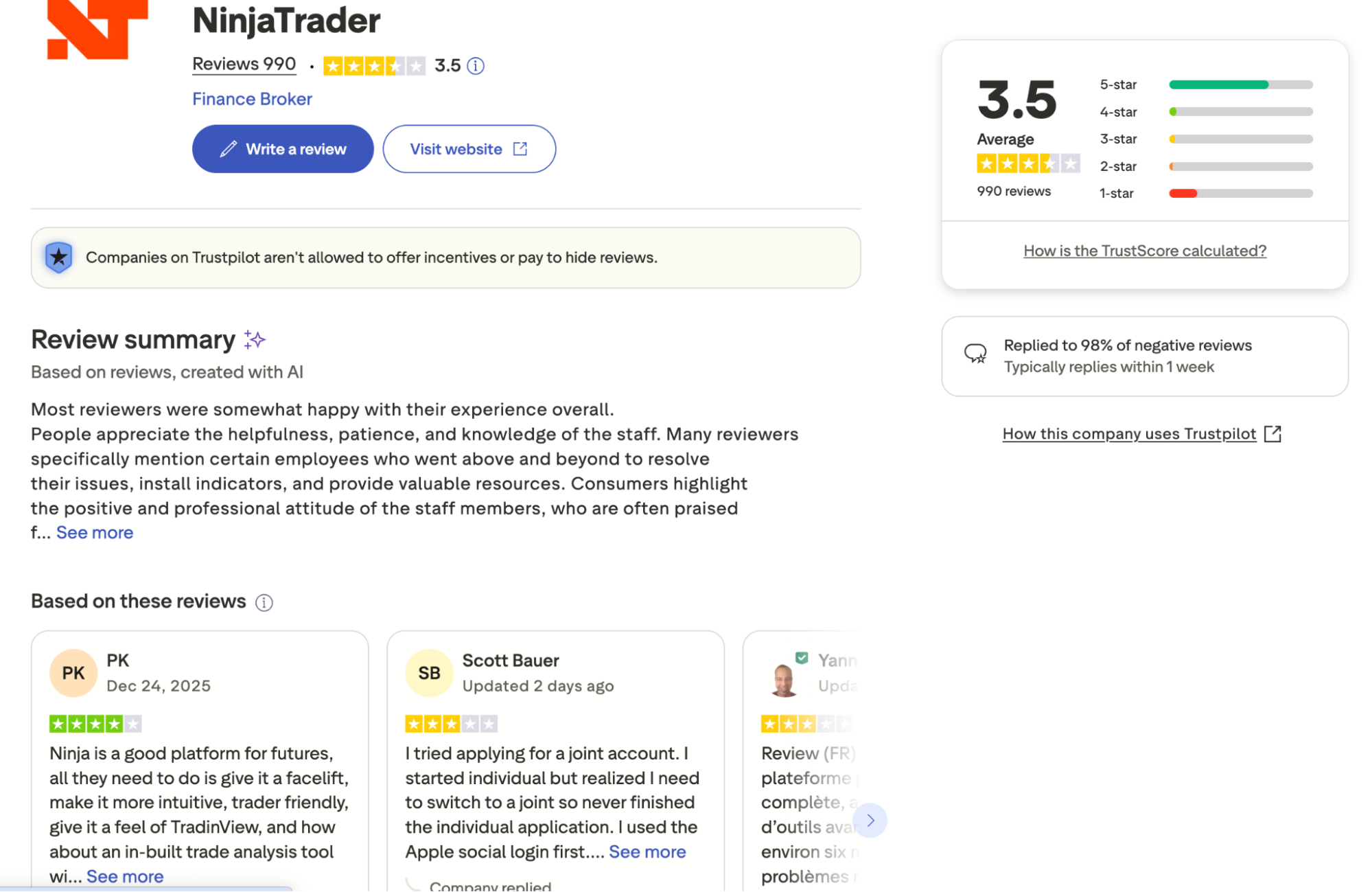Click the AI sparkles icon beside Review summary
Screen dimensions: 1372x892
tap(255, 340)
